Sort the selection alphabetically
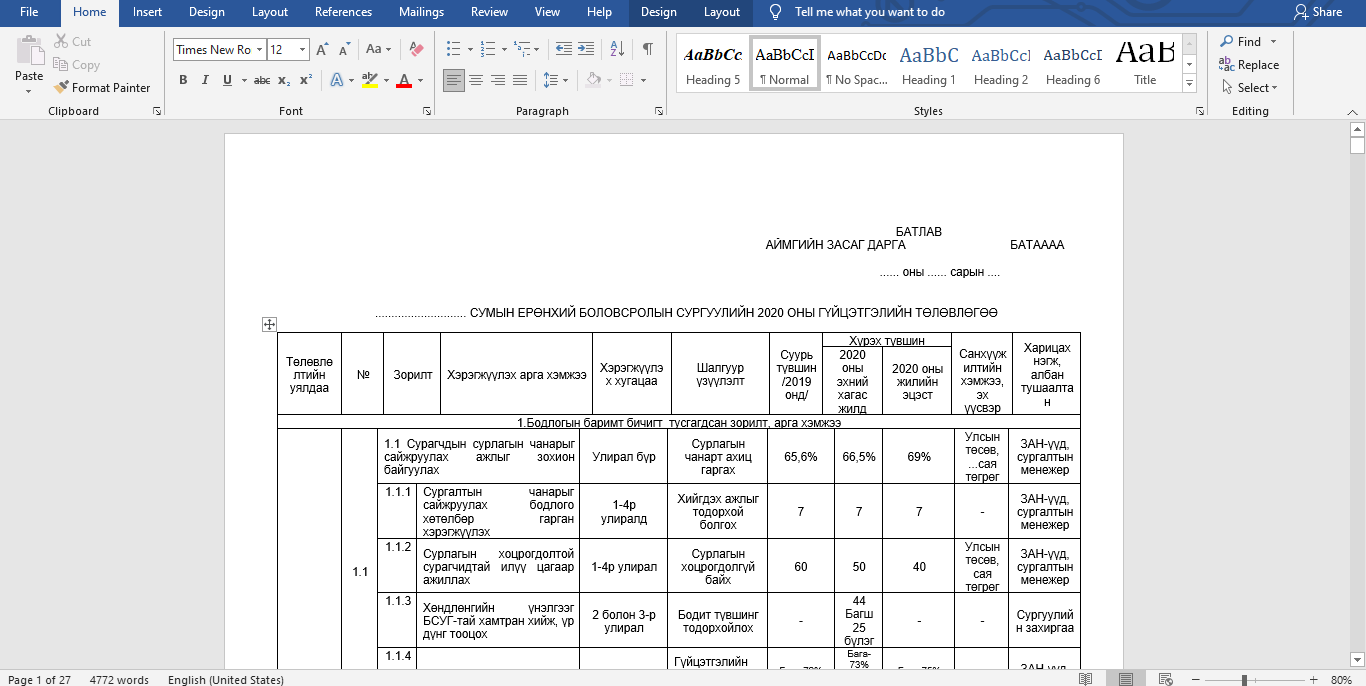Viewport: 1366px width, 686px height. 618,49
